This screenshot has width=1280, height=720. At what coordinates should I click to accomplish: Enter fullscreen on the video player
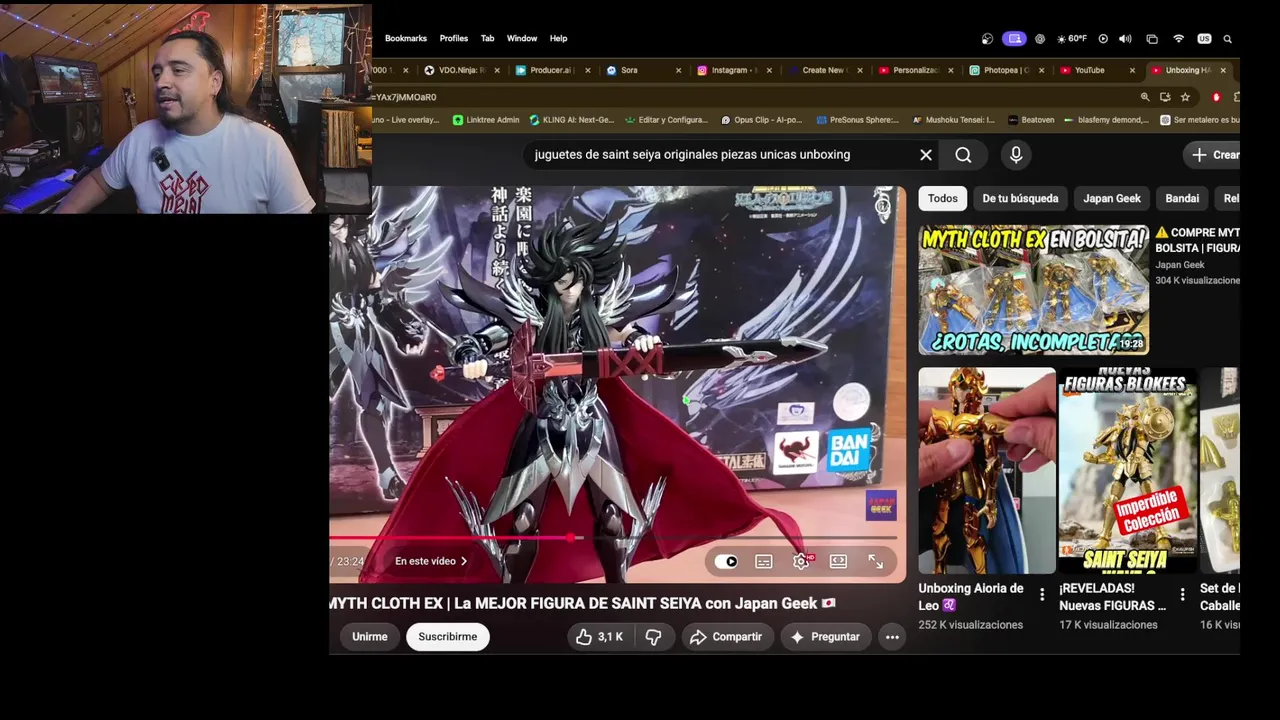pos(875,562)
